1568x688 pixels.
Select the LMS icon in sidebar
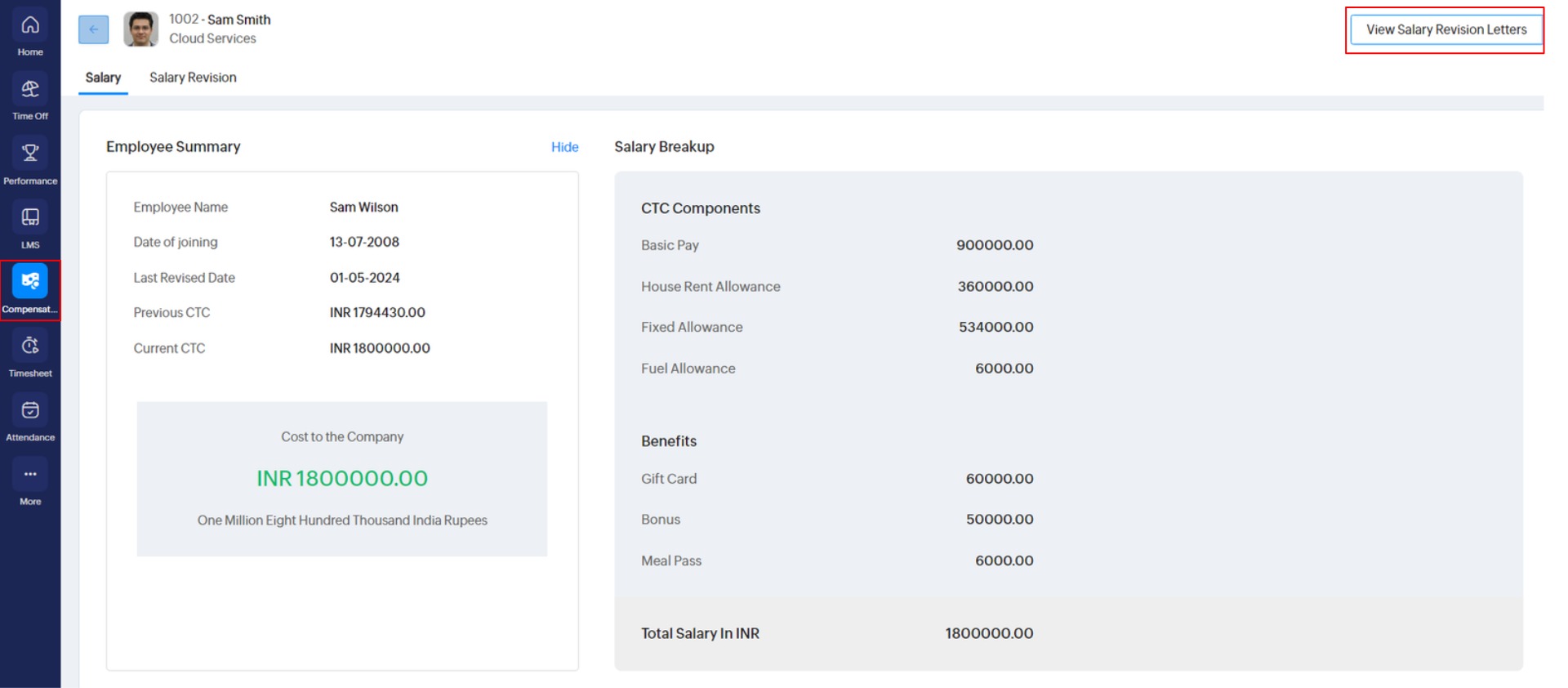click(30, 218)
